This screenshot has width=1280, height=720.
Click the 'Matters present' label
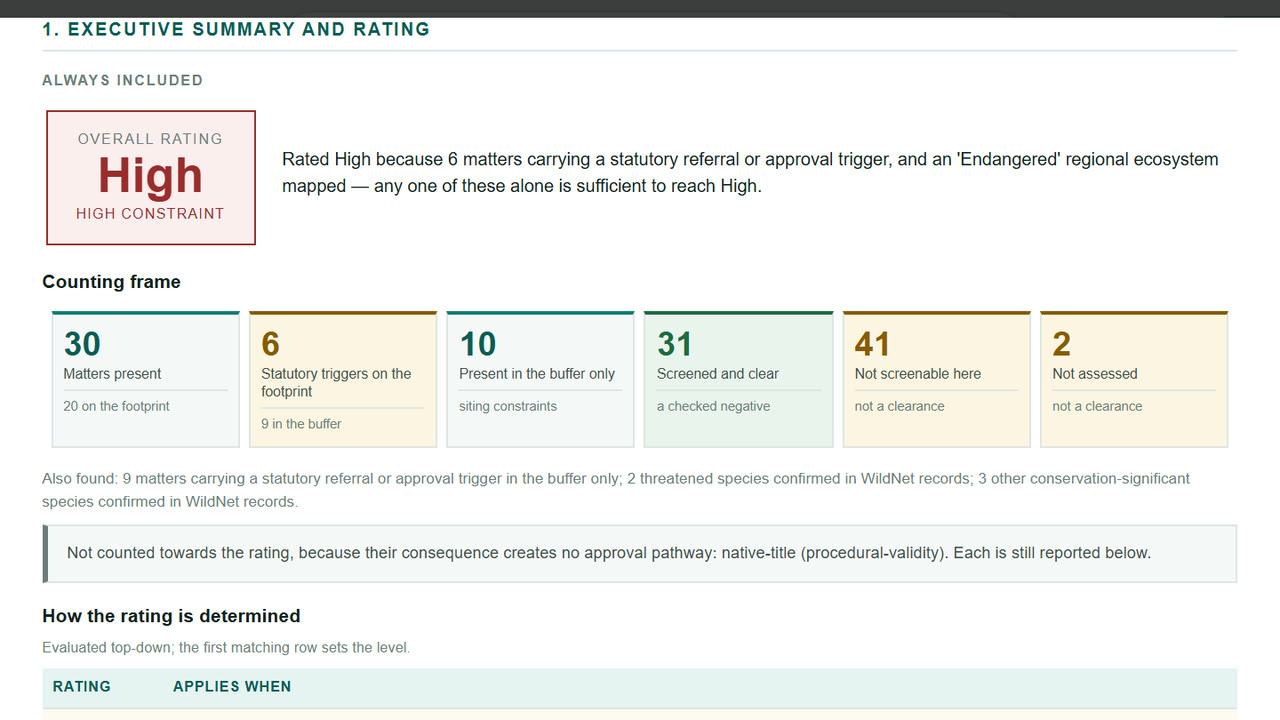coord(112,374)
